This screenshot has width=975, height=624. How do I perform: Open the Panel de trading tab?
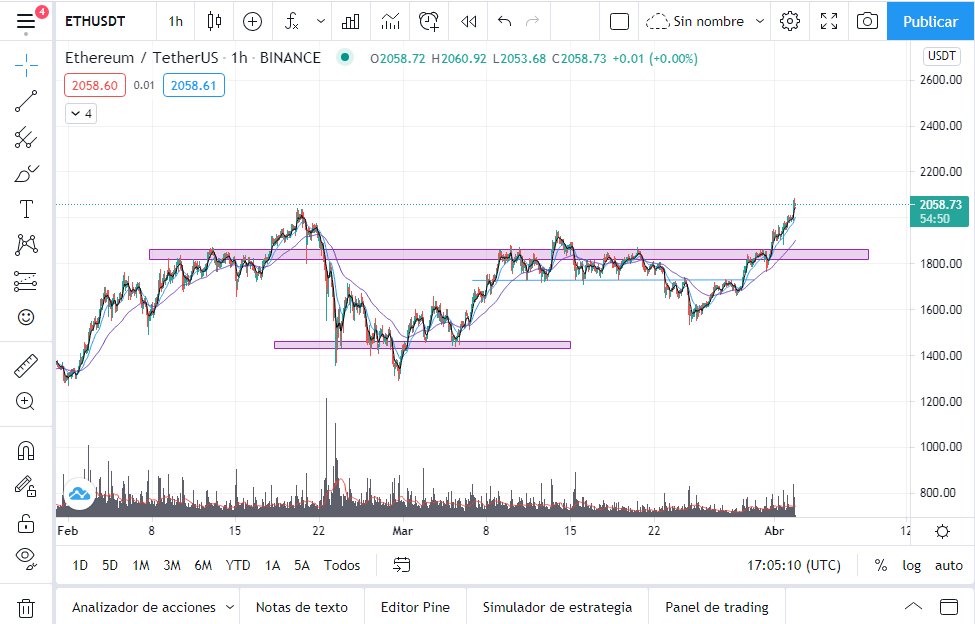point(716,607)
